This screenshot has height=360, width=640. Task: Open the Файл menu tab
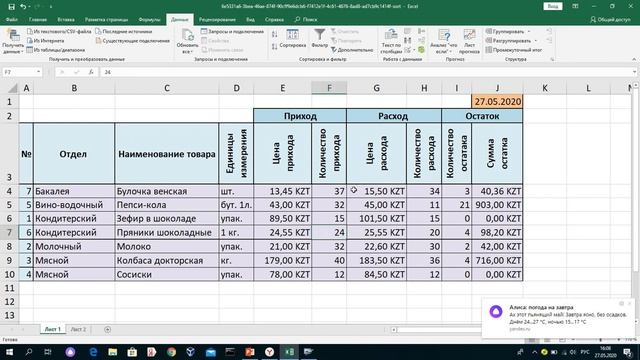11,20
